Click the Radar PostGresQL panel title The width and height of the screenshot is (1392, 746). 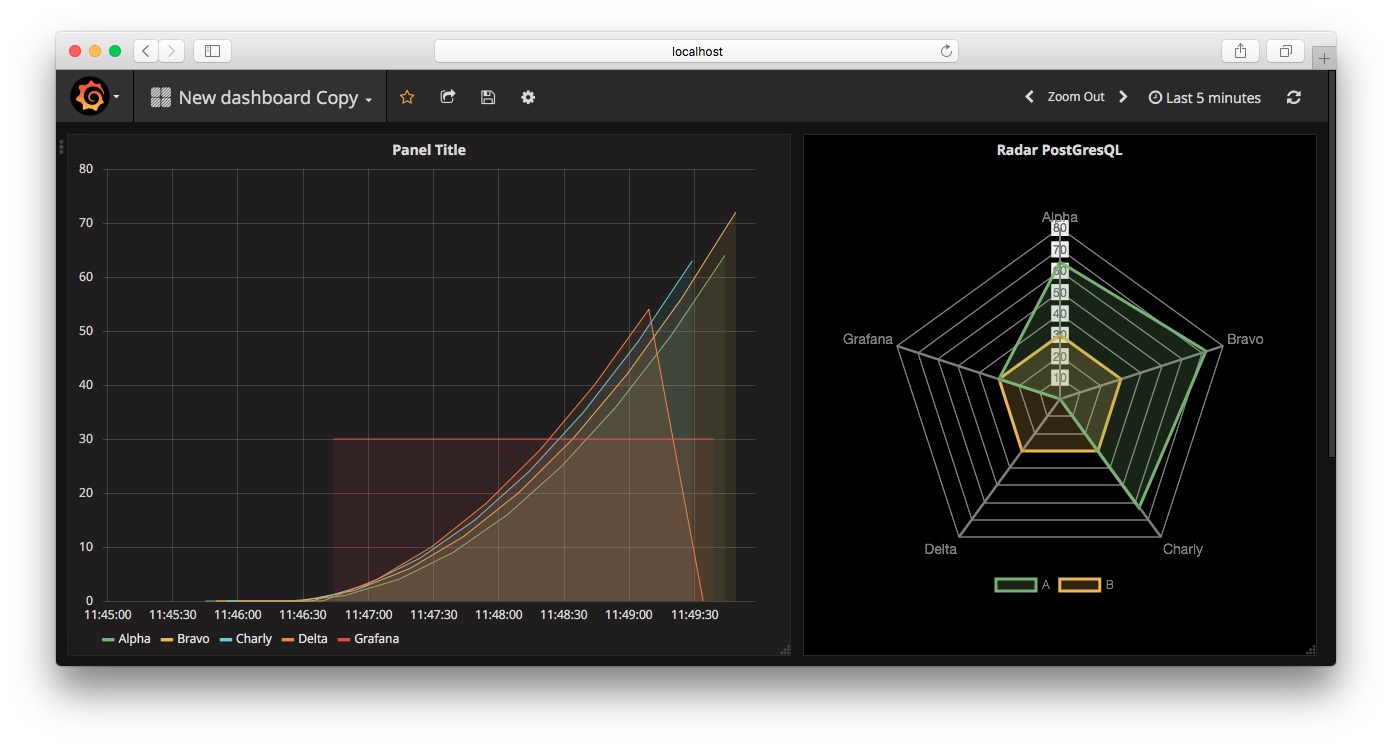(x=1060, y=150)
